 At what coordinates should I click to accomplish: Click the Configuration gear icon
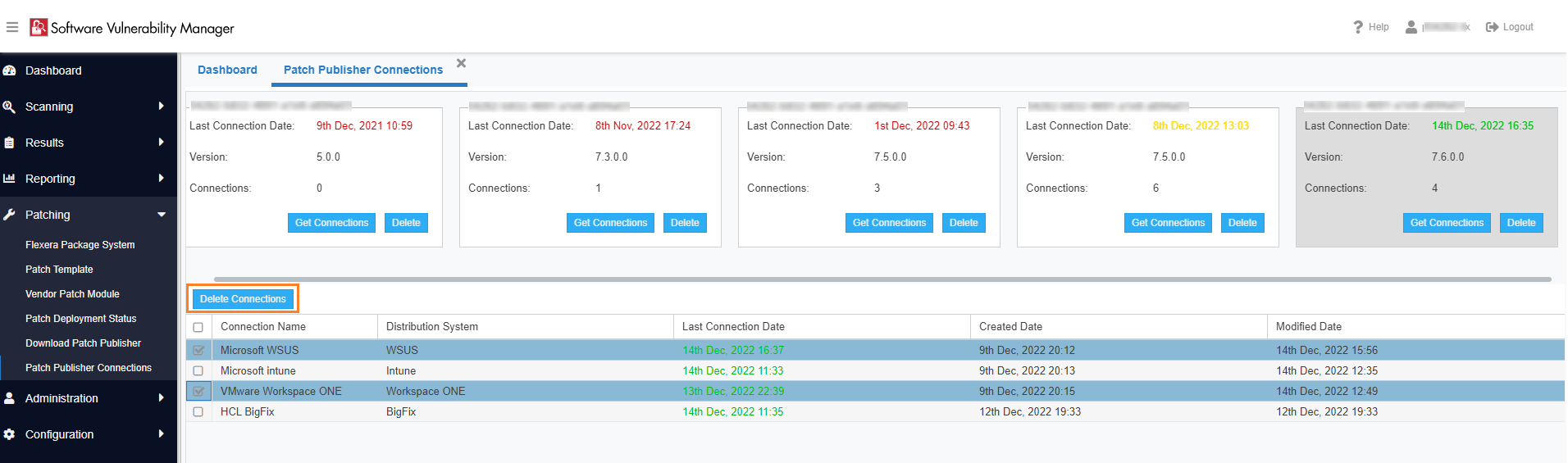(x=10, y=434)
